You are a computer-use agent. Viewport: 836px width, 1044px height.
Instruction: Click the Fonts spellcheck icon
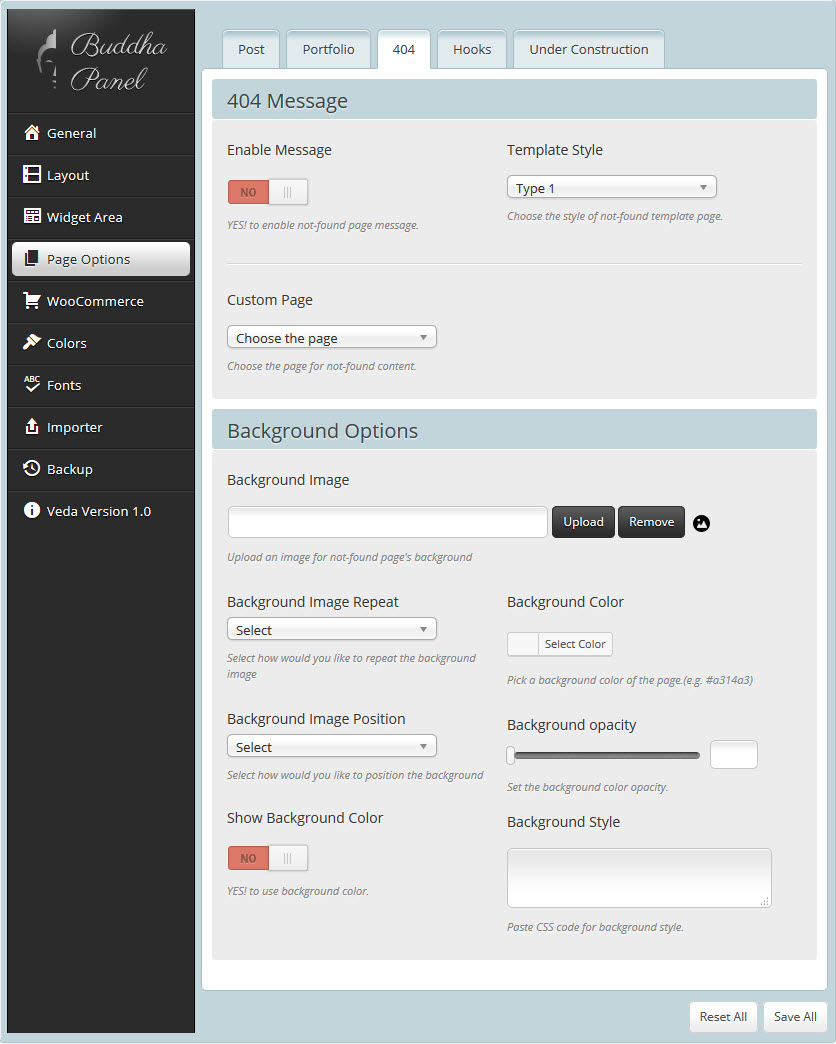click(x=32, y=385)
